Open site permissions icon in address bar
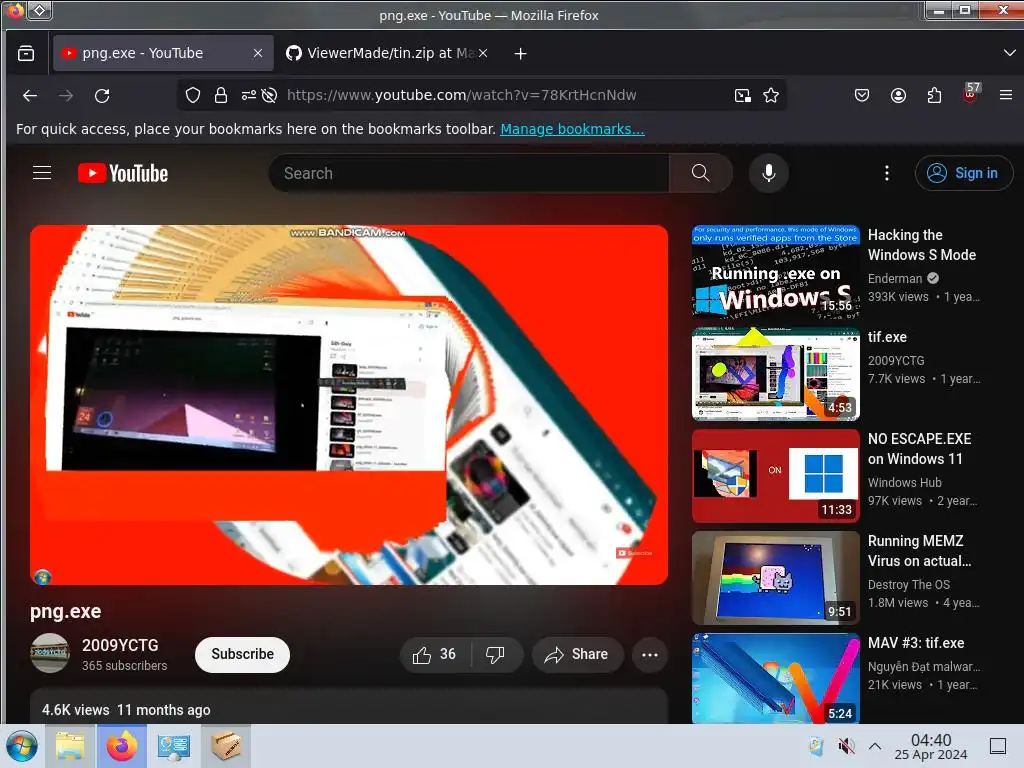The height and width of the screenshot is (768, 1024). coord(248,95)
